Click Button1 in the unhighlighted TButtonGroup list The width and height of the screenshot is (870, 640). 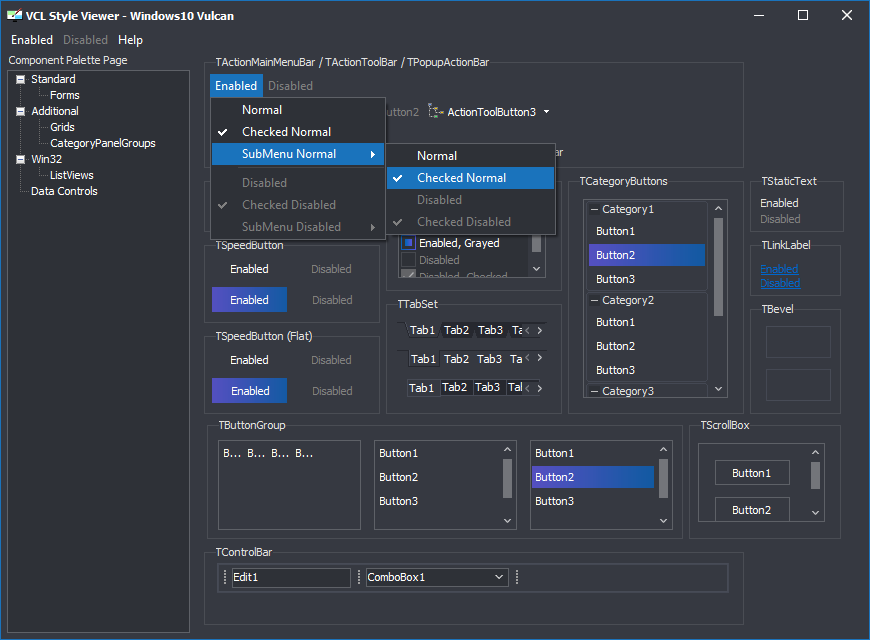pyautogui.click(x=438, y=453)
